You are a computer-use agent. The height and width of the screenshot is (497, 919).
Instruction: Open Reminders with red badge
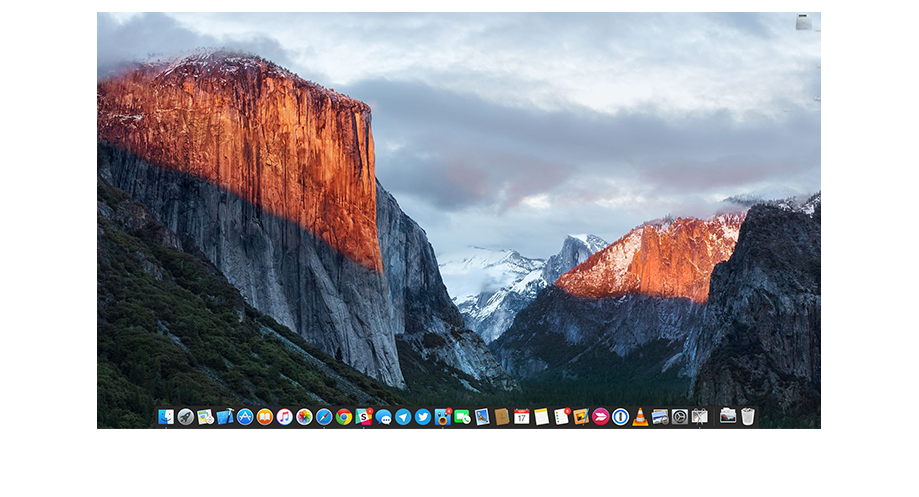[561, 417]
